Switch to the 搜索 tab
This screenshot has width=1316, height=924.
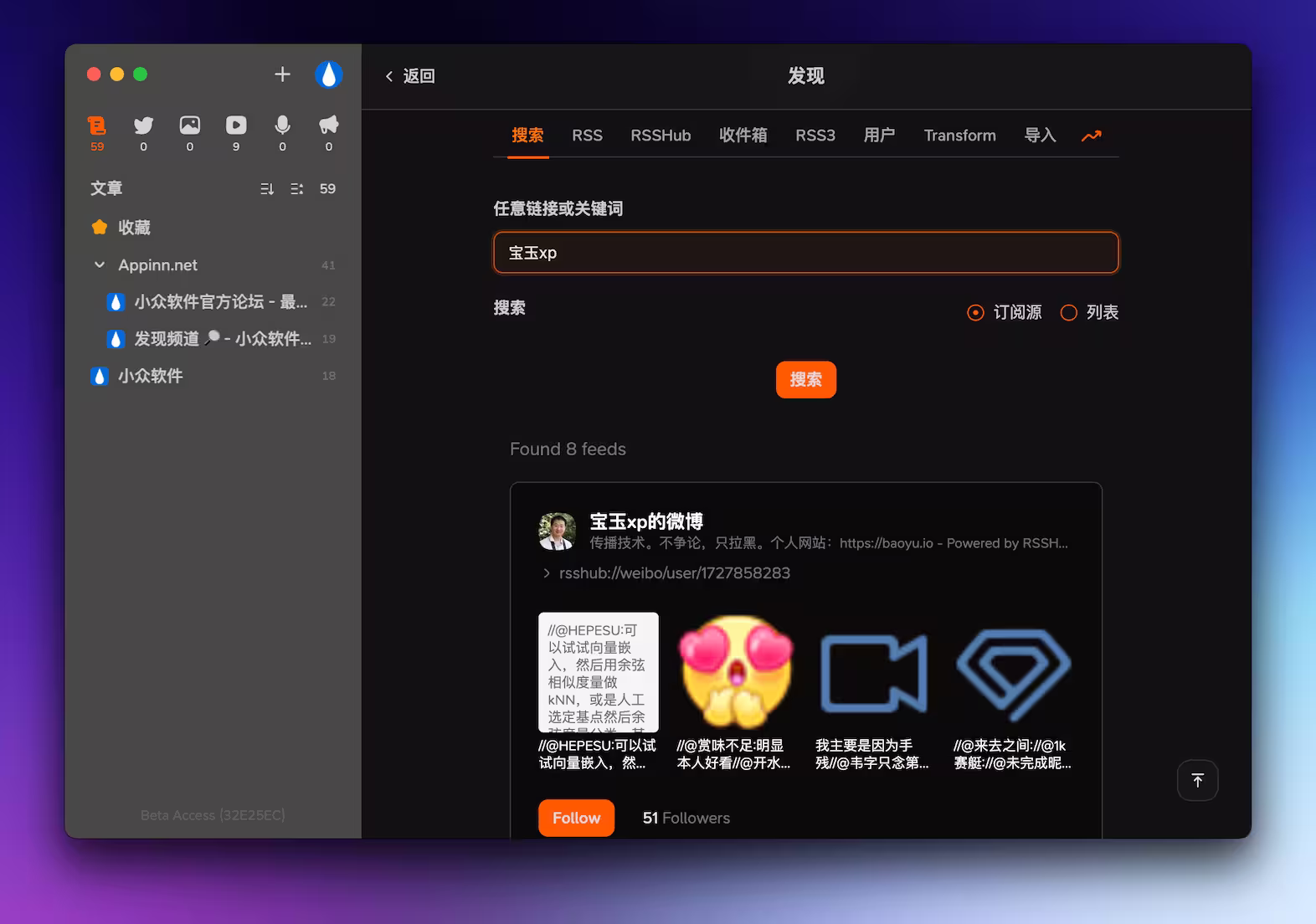tap(527, 136)
